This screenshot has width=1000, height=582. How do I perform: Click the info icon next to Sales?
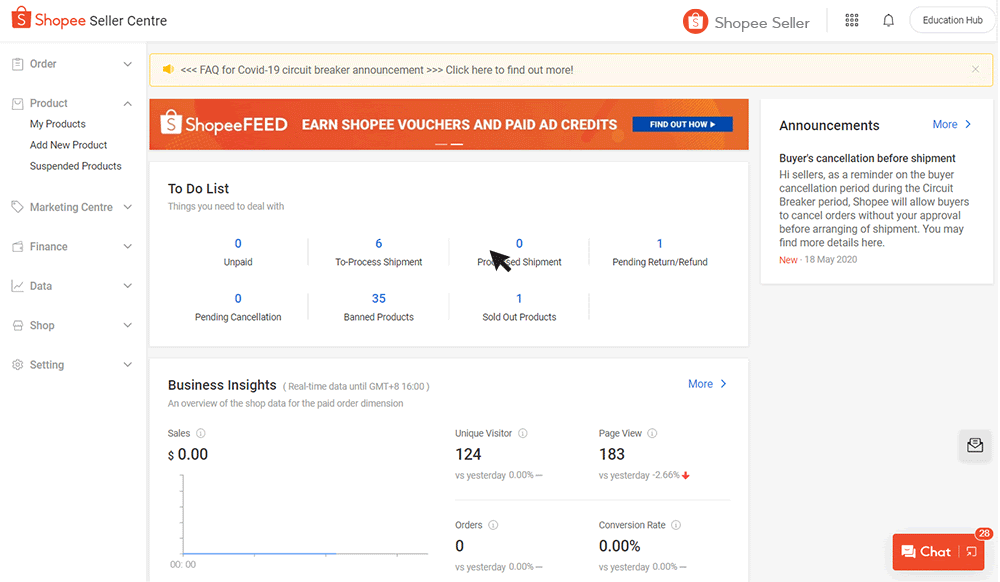coord(201,433)
